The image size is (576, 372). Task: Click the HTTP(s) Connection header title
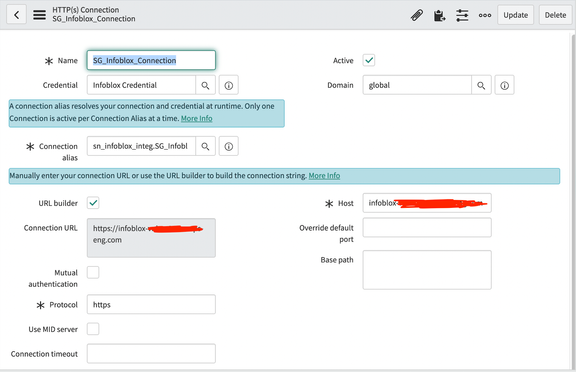pyautogui.click(x=86, y=10)
